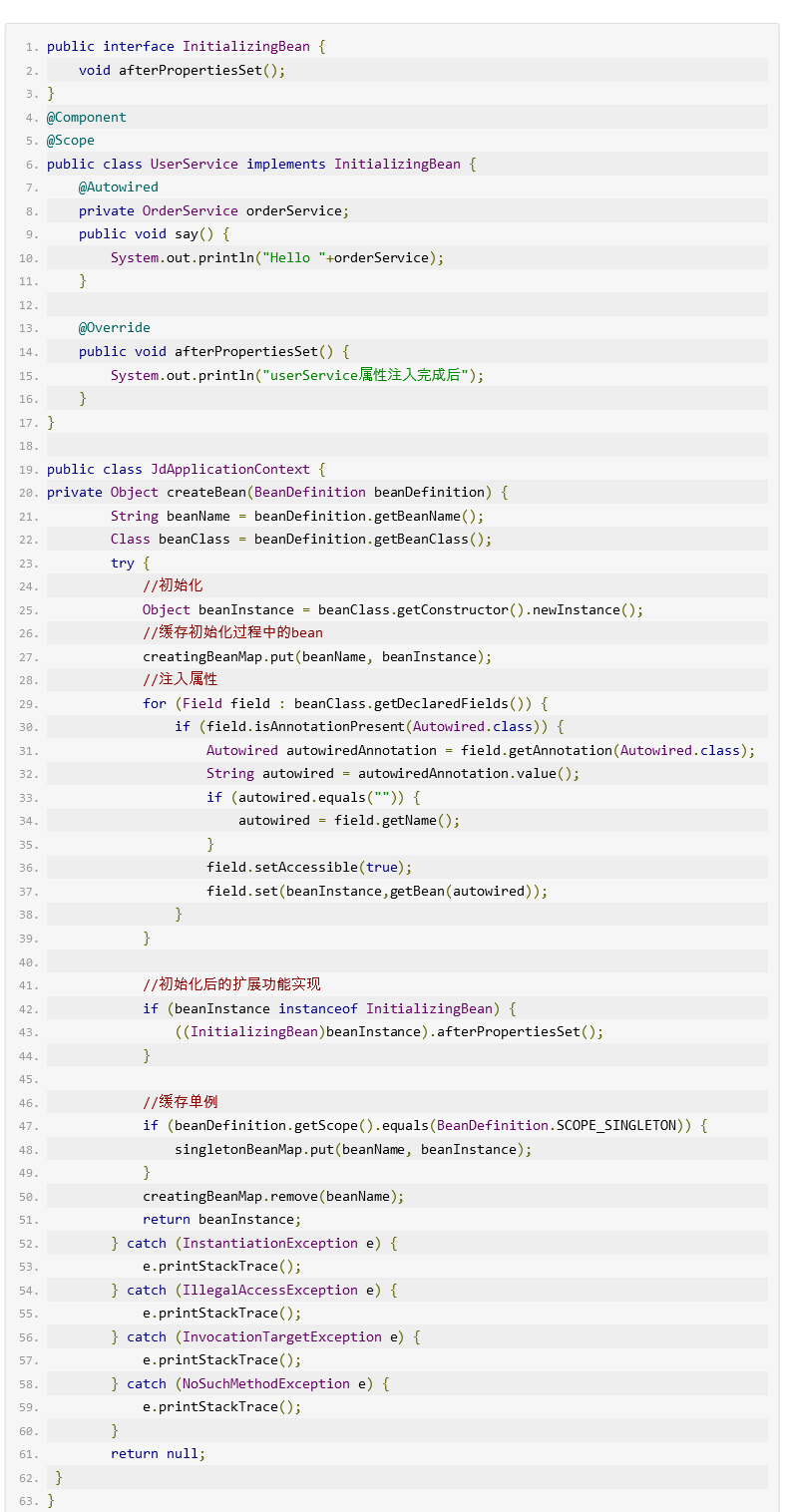Click the println "userService属性注入完成后" line

(297, 375)
